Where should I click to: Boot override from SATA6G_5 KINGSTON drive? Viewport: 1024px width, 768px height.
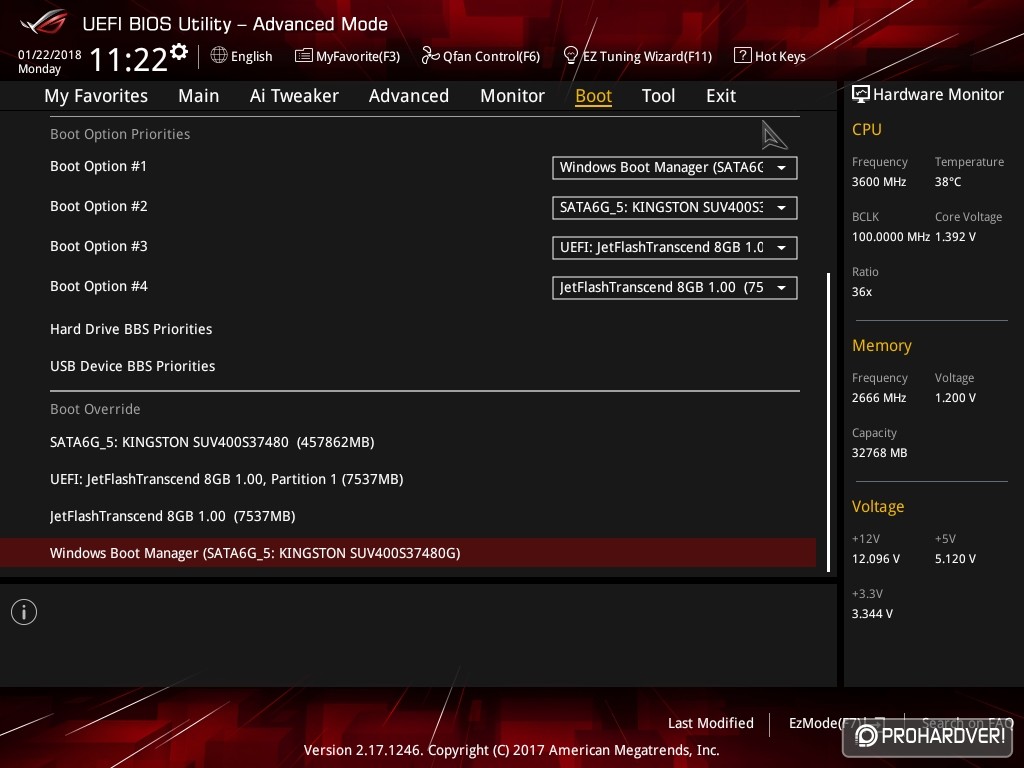coord(212,442)
